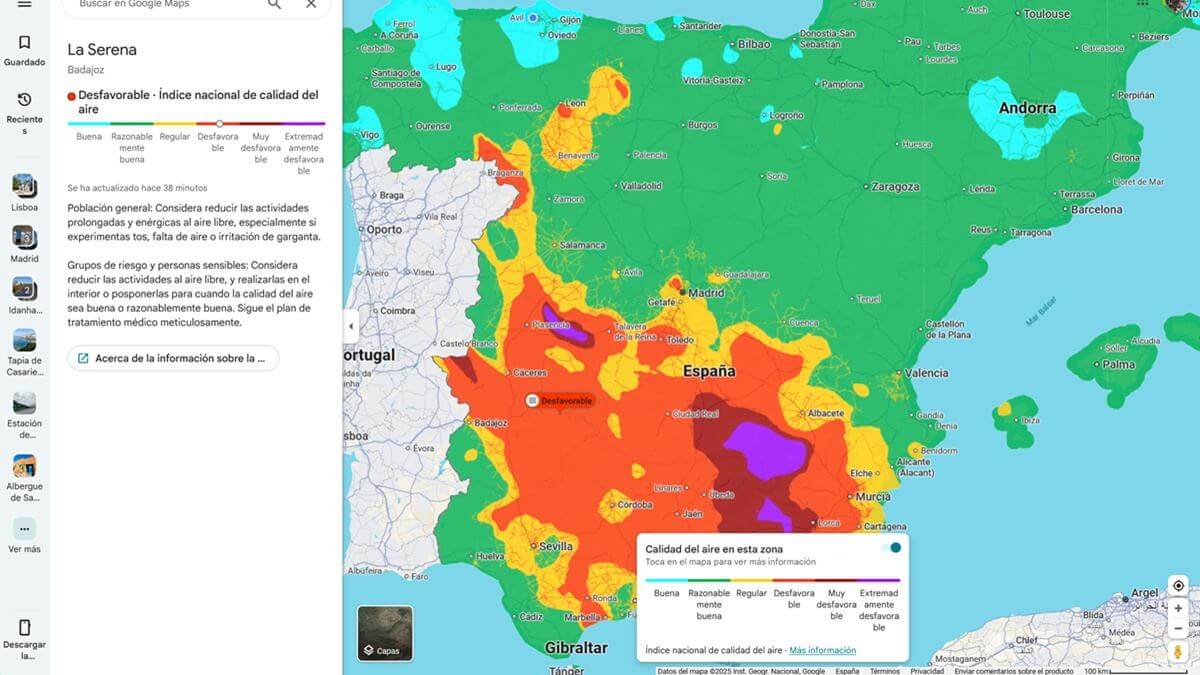
Task: Click 'Regular' label in side panel scale
Action: coord(175,136)
